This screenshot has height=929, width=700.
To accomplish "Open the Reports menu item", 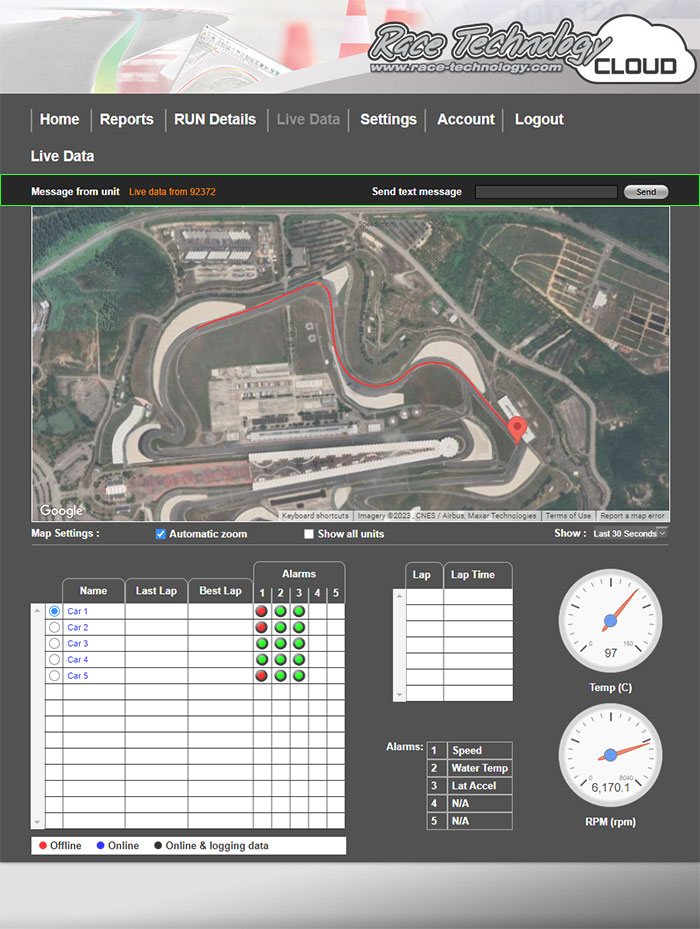I will click(126, 119).
